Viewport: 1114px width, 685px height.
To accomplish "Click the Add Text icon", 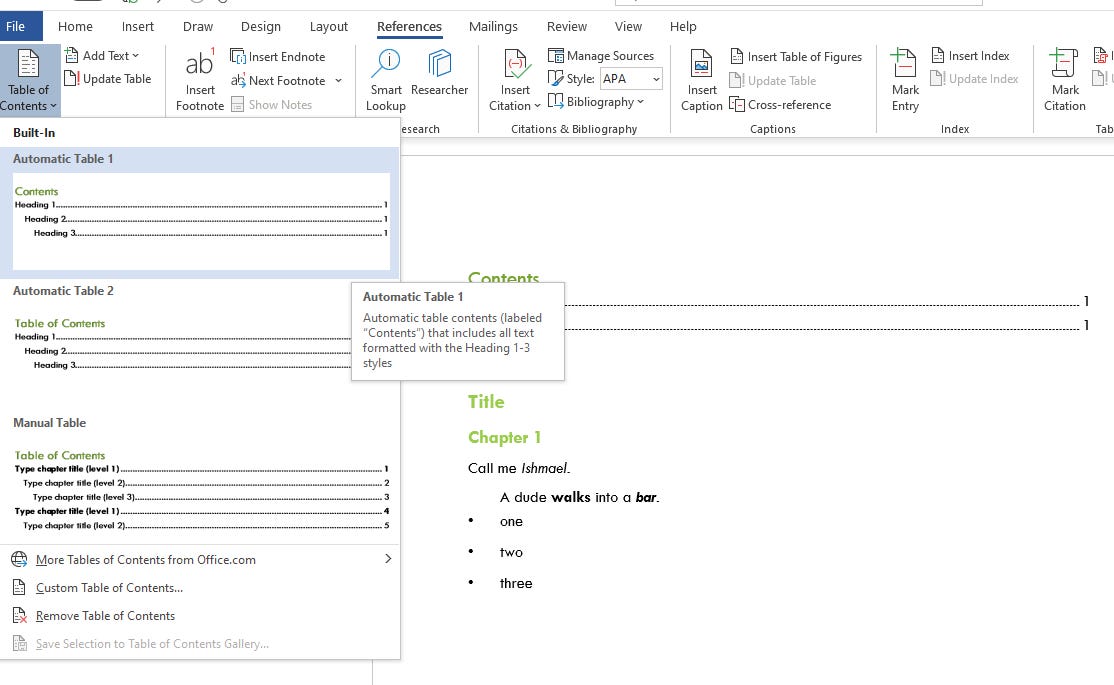I will pos(71,55).
